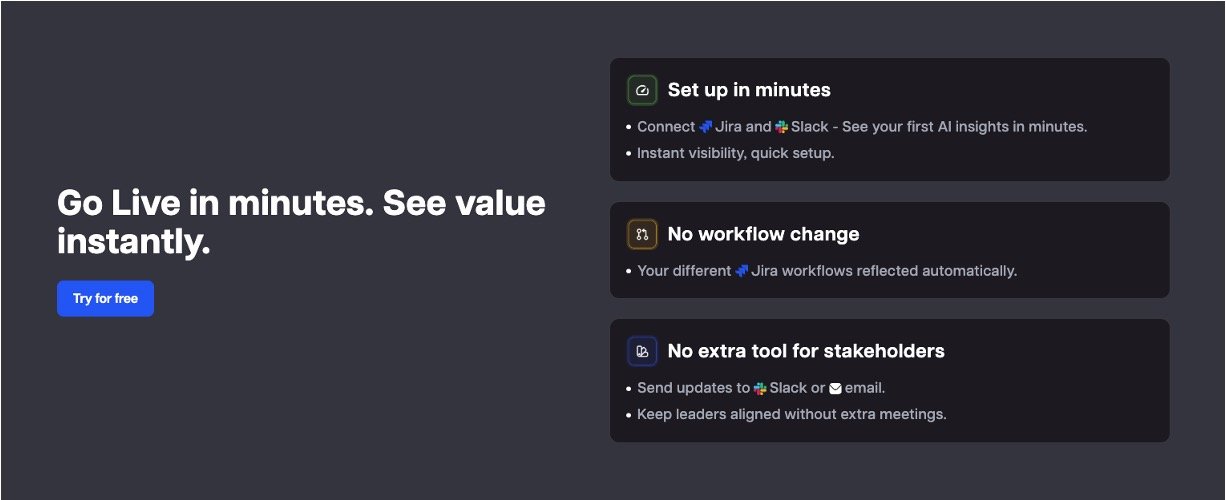
Task: Click the "No extra tool for stakeholders" heading
Action: coord(806,351)
